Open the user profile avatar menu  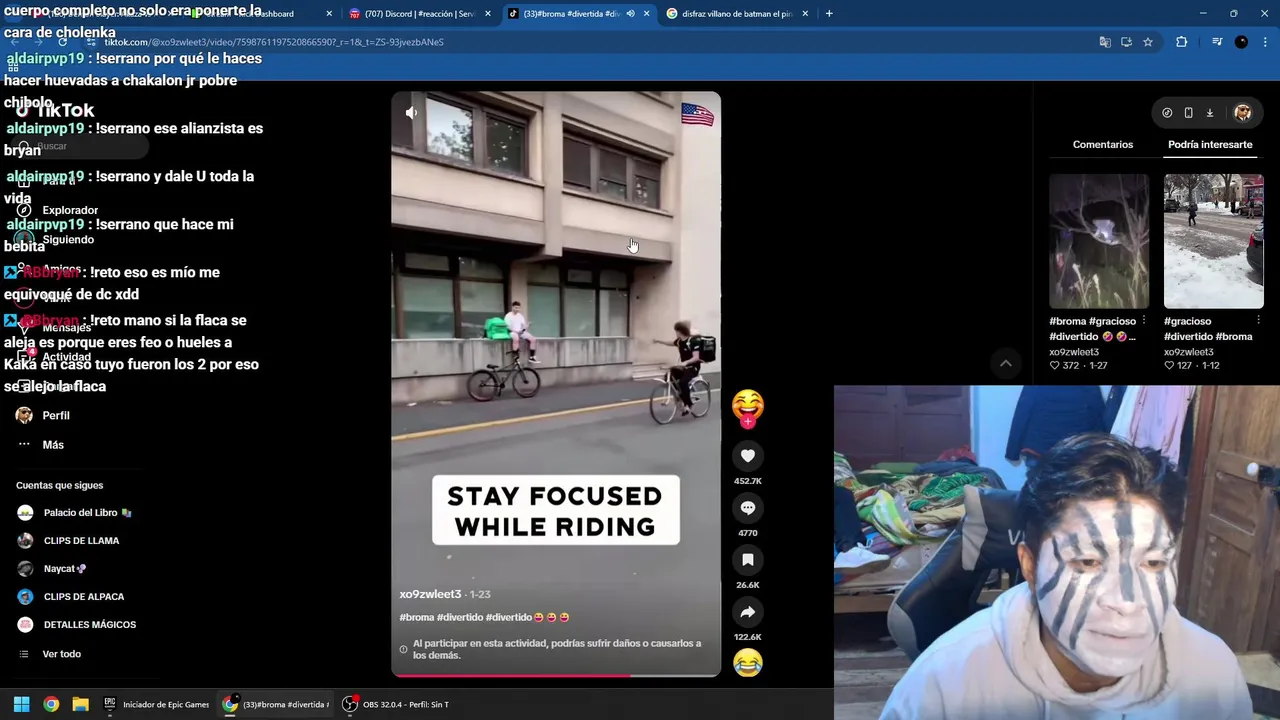(1243, 113)
